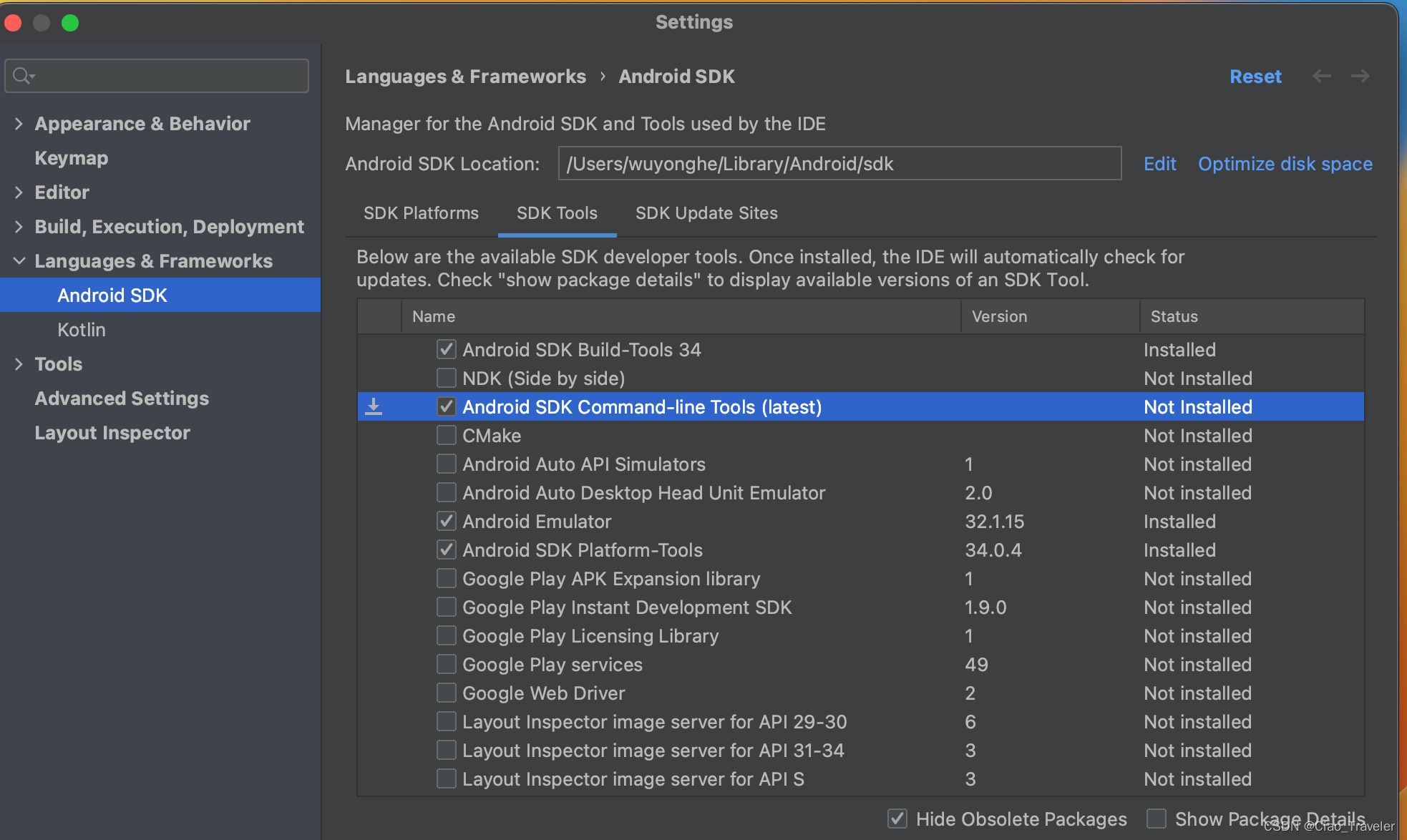Click the forward navigation arrow
This screenshot has width=1407, height=840.
coord(1360,76)
